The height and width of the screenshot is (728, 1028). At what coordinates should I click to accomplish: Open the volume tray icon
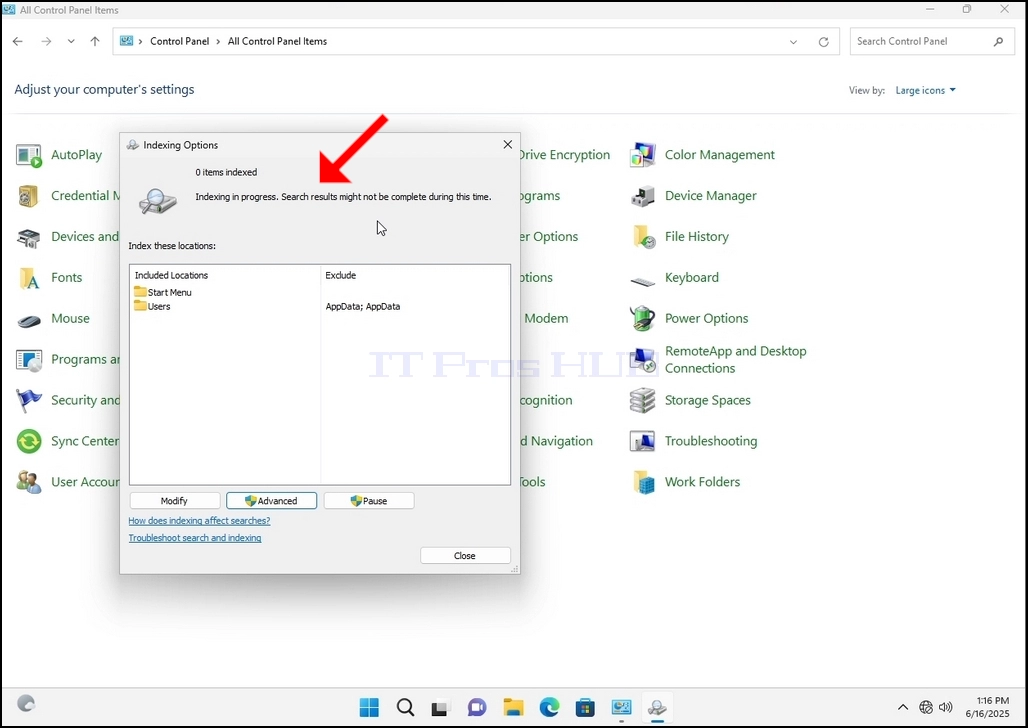945,707
